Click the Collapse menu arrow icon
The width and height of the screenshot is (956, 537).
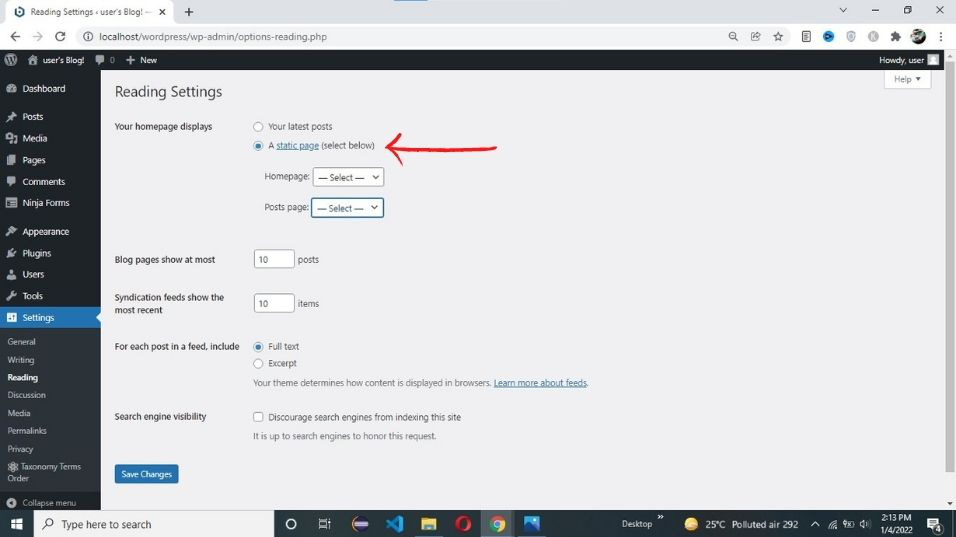[x=12, y=503]
